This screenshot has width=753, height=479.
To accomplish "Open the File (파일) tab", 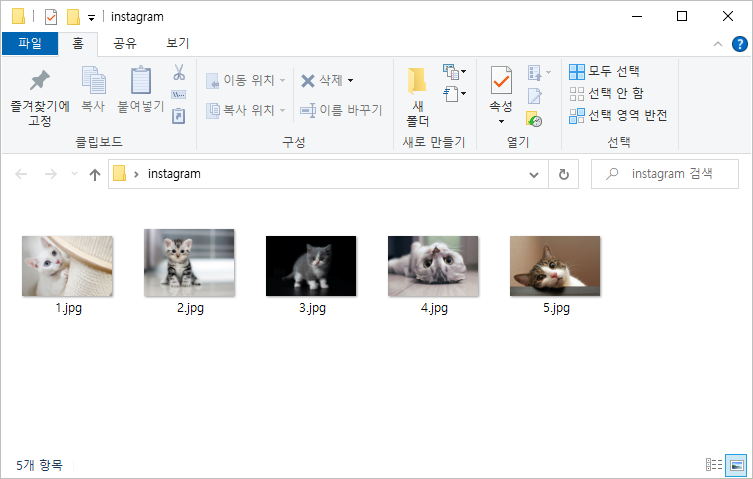I will pos(30,44).
